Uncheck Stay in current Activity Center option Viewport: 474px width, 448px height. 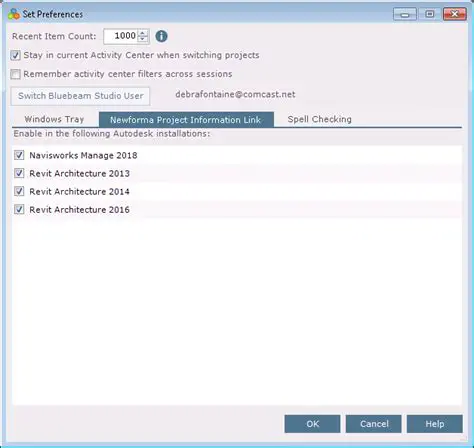15,55
